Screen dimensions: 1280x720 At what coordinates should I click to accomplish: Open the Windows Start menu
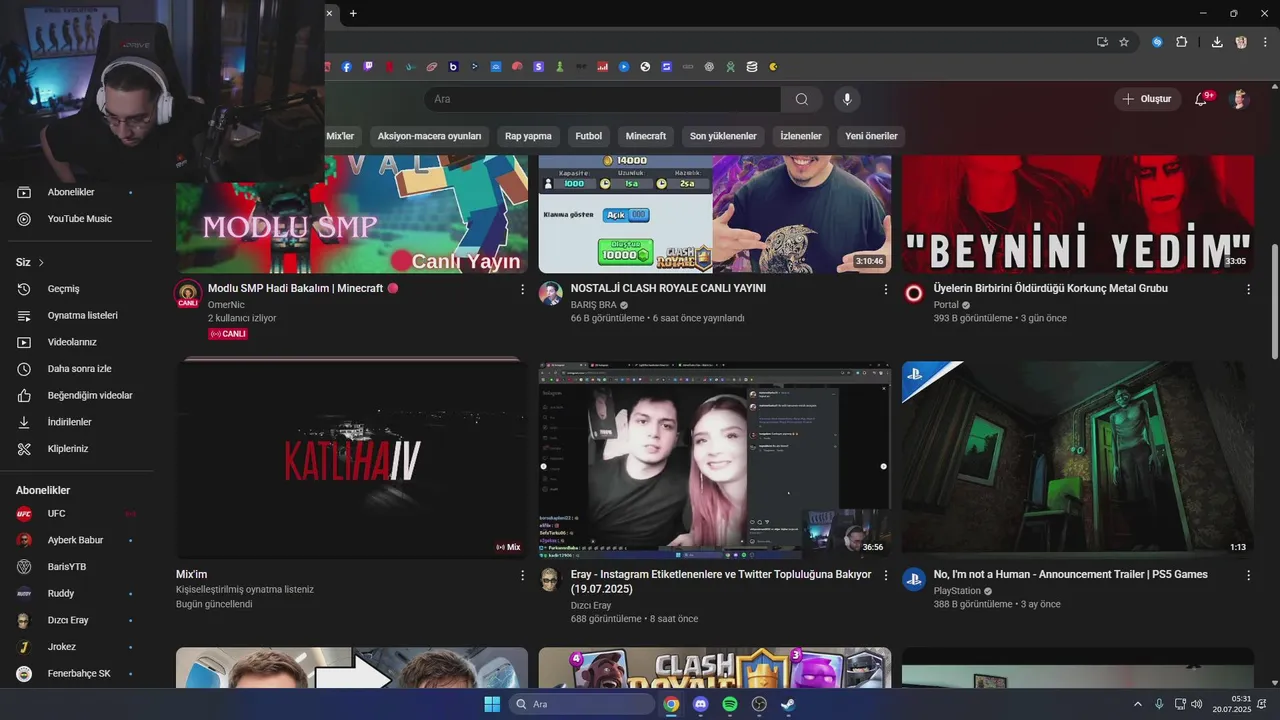(492, 704)
